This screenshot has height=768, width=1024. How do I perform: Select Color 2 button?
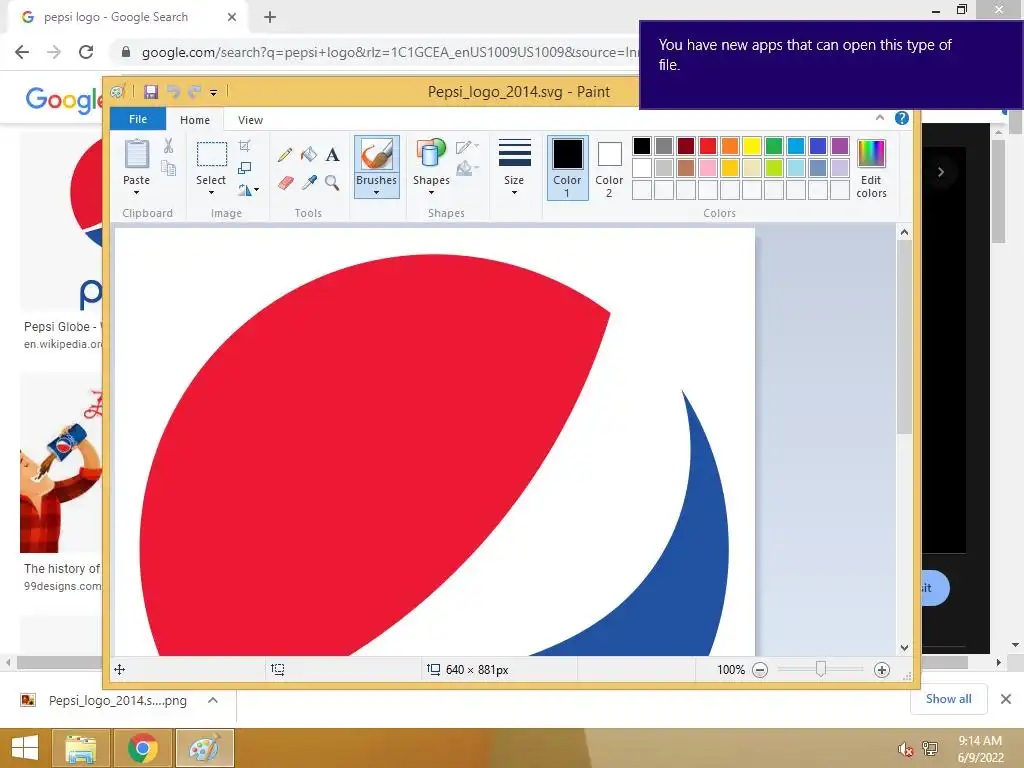tap(609, 167)
